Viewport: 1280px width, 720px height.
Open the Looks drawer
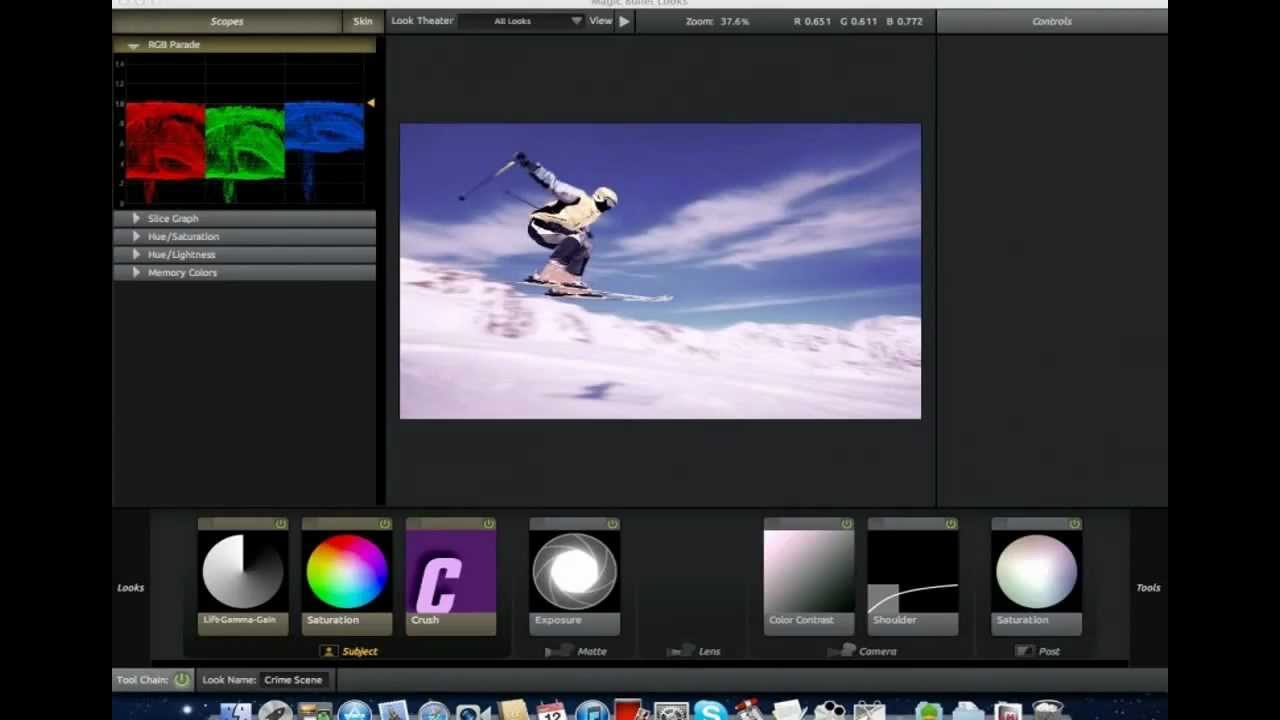[131, 588]
